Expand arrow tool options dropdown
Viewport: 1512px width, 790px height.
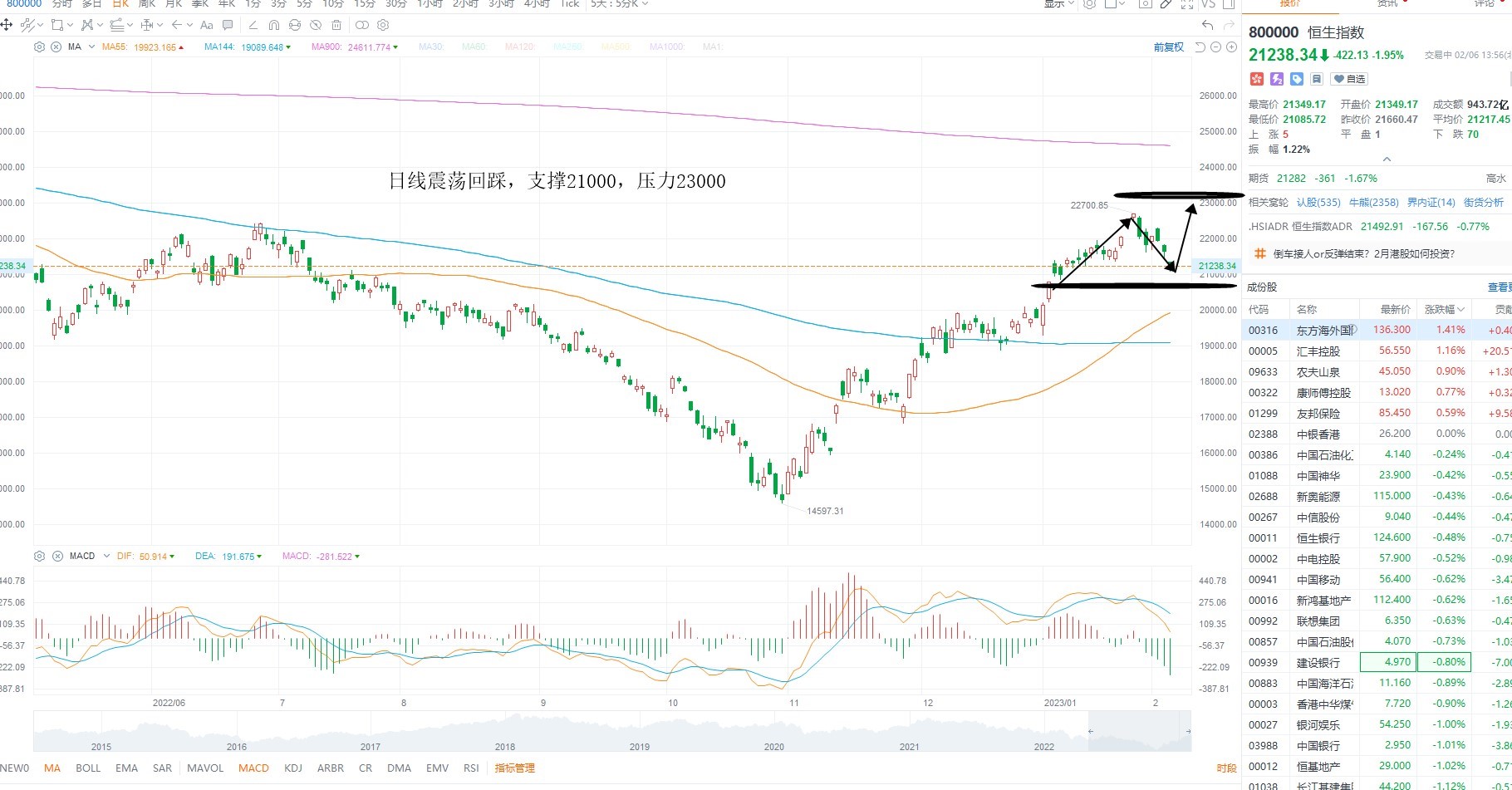(189, 26)
